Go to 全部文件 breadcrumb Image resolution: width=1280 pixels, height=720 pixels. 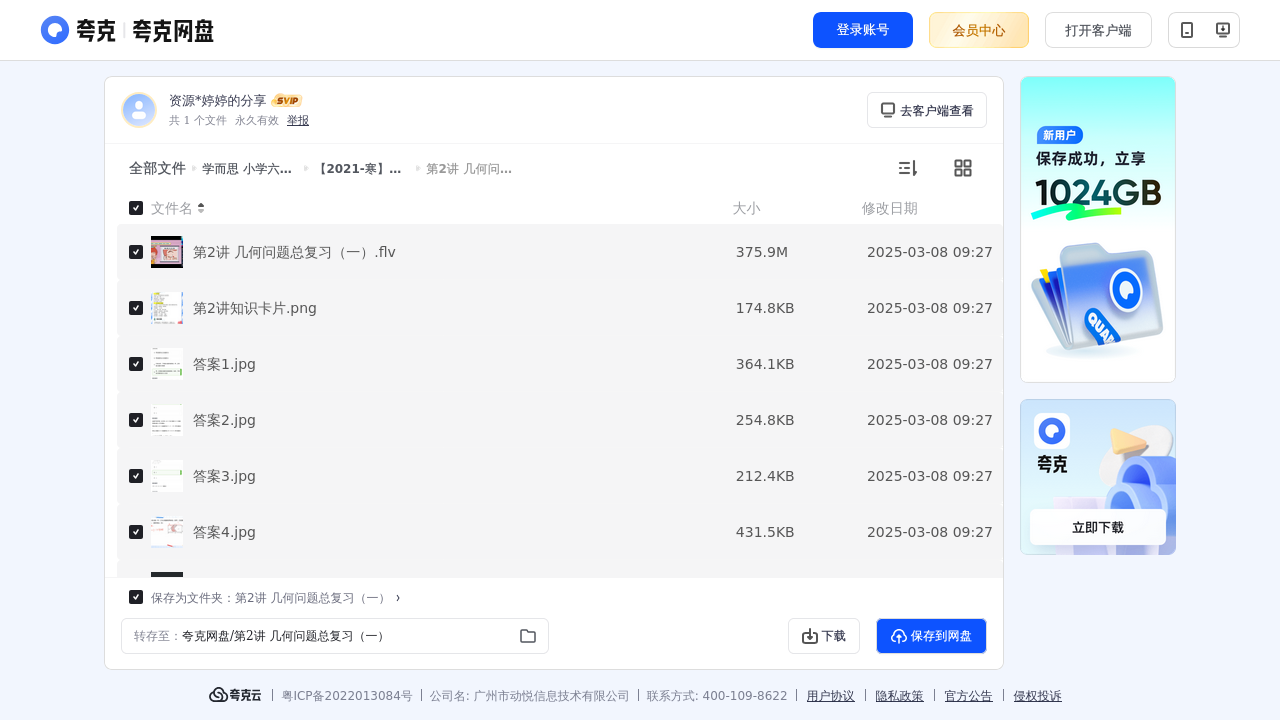[157, 168]
